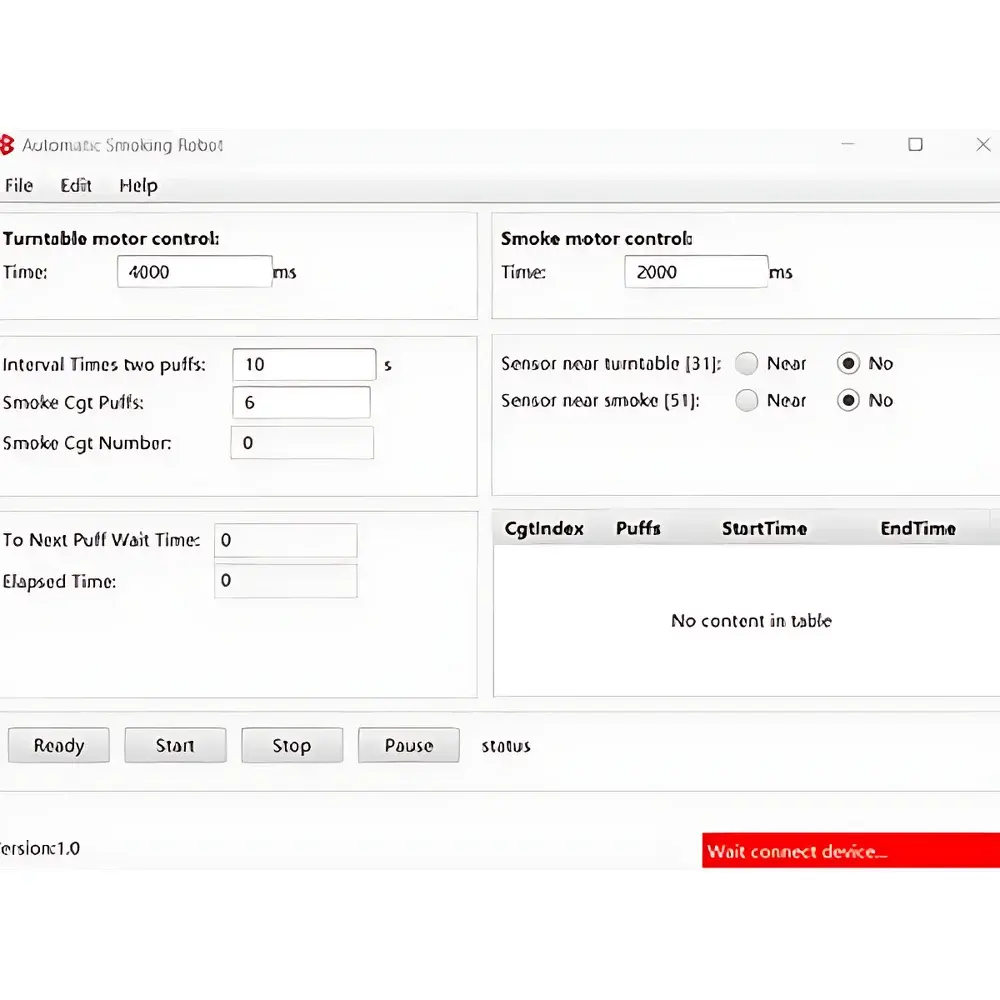Click the Turntable motor Time input field
Viewport: 1000px width, 1000px height.
194,272
